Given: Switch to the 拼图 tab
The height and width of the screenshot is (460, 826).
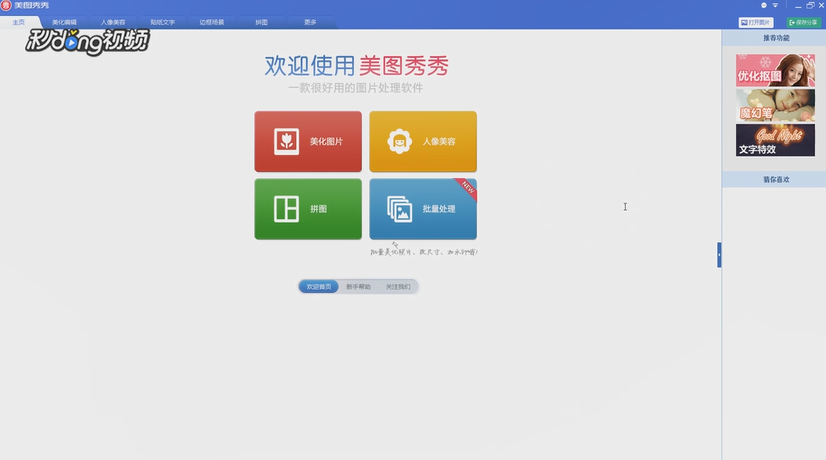Looking at the screenshot, I should [x=261, y=22].
